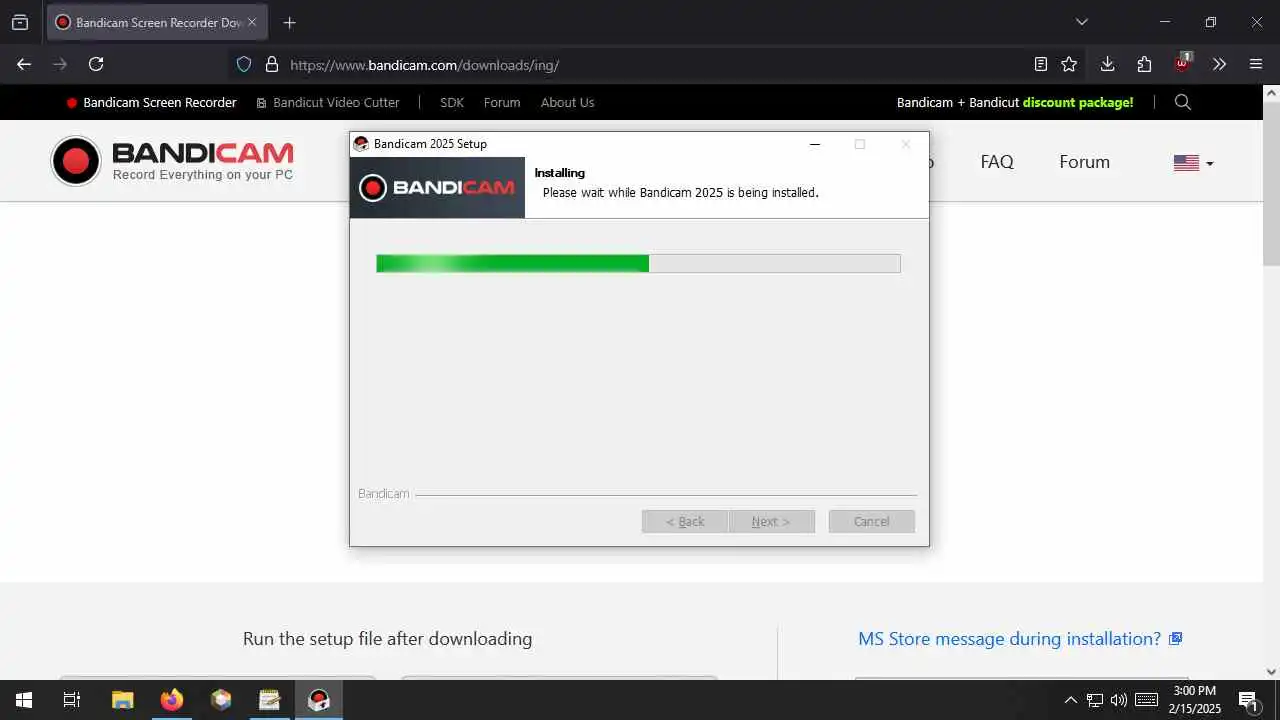1280x720 pixels.
Task: Switch to Bandicam setup on the taskbar
Action: 319,700
